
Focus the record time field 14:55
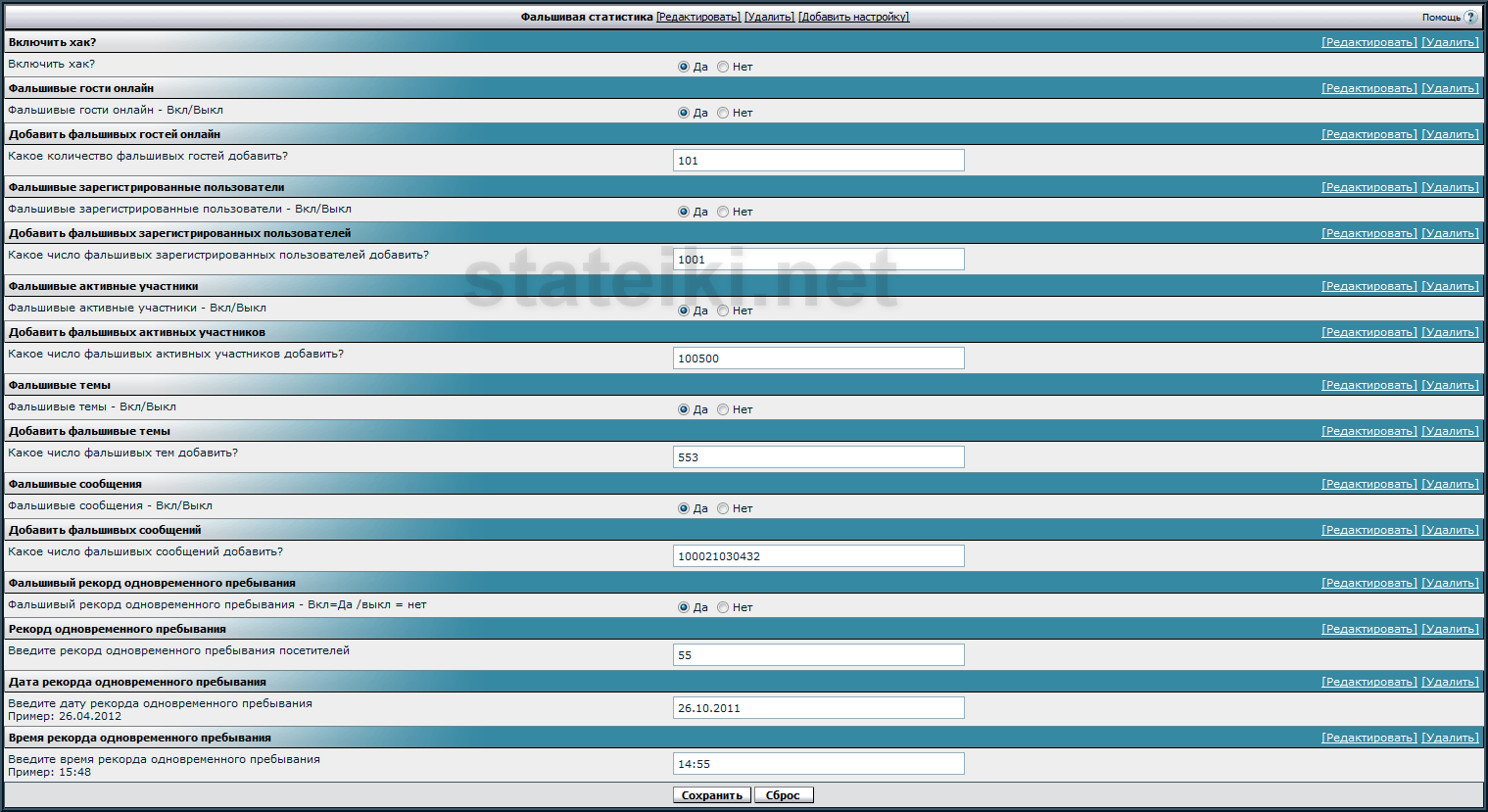[819, 763]
